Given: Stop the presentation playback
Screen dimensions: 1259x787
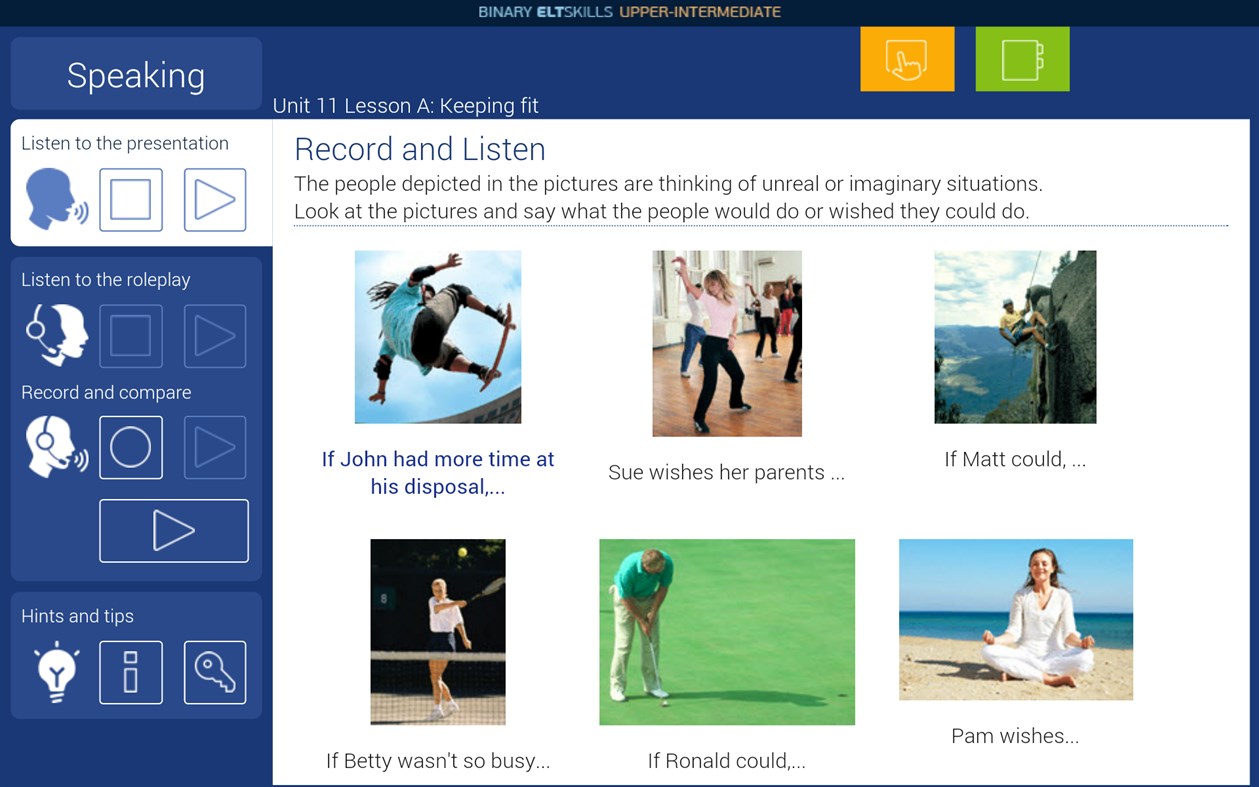Looking at the screenshot, I should tap(131, 199).
